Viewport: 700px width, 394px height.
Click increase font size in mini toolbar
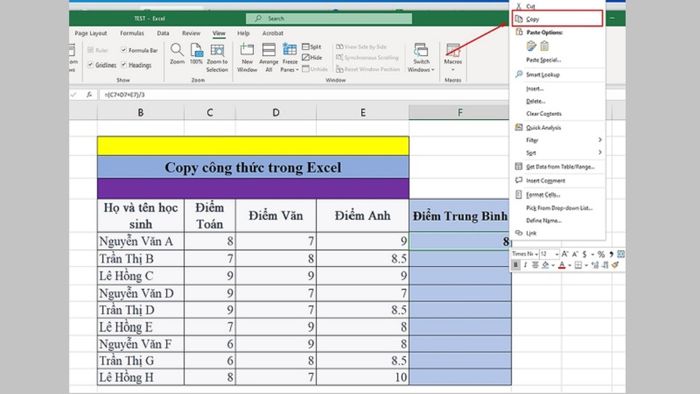point(565,254)
